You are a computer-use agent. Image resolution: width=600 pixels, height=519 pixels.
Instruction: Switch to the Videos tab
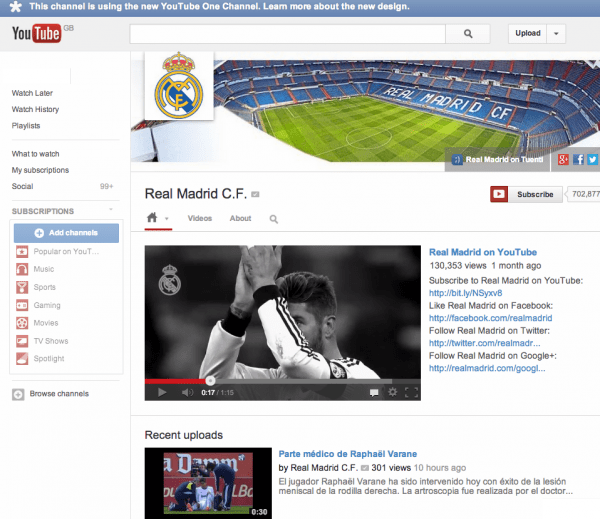(200, 218)
